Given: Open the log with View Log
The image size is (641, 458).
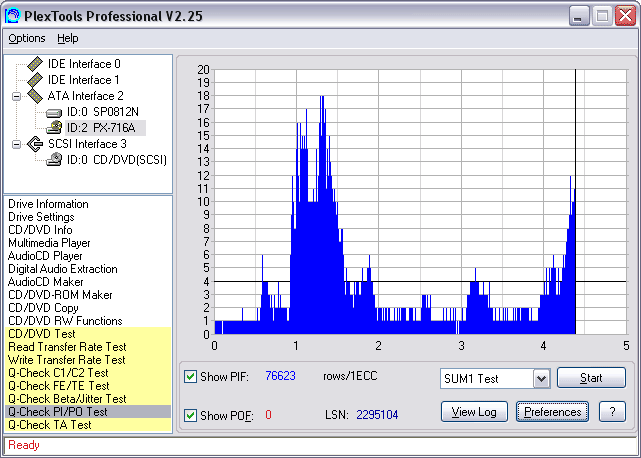Looking at the screenshot, I should [474, 412].
